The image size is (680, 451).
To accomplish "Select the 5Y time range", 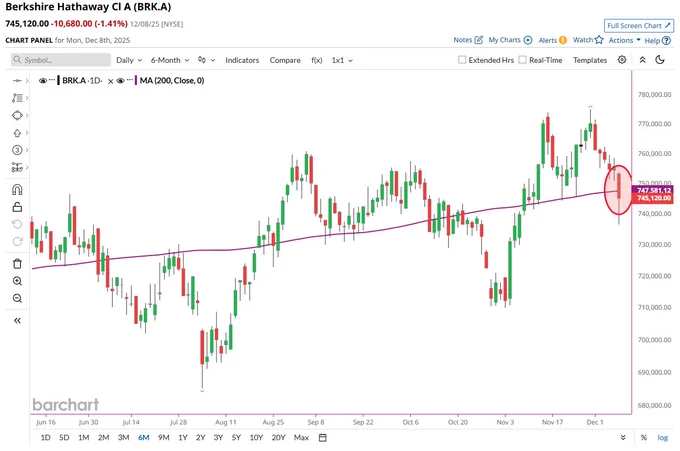I will tap(236, 438).
